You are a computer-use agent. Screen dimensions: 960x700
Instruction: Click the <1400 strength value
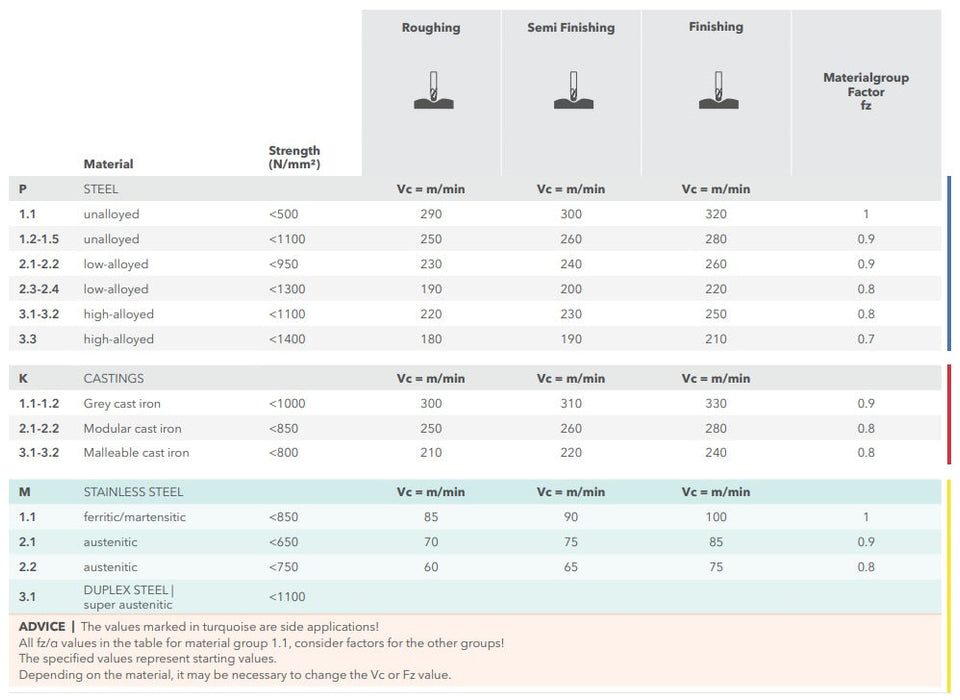point(287,339)
